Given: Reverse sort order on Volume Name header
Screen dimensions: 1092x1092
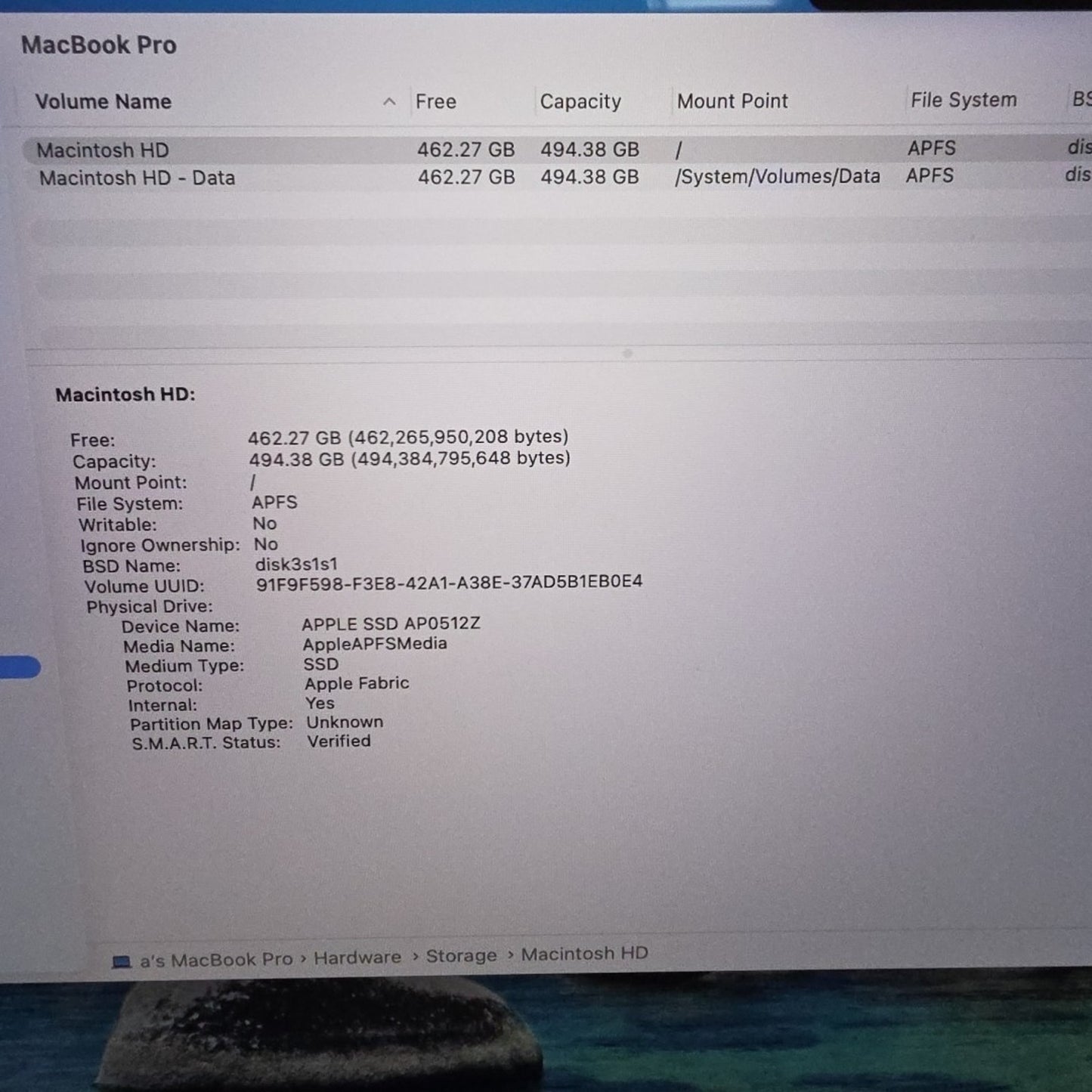Looking at the screenshot, I should click(x=104, y=101).
